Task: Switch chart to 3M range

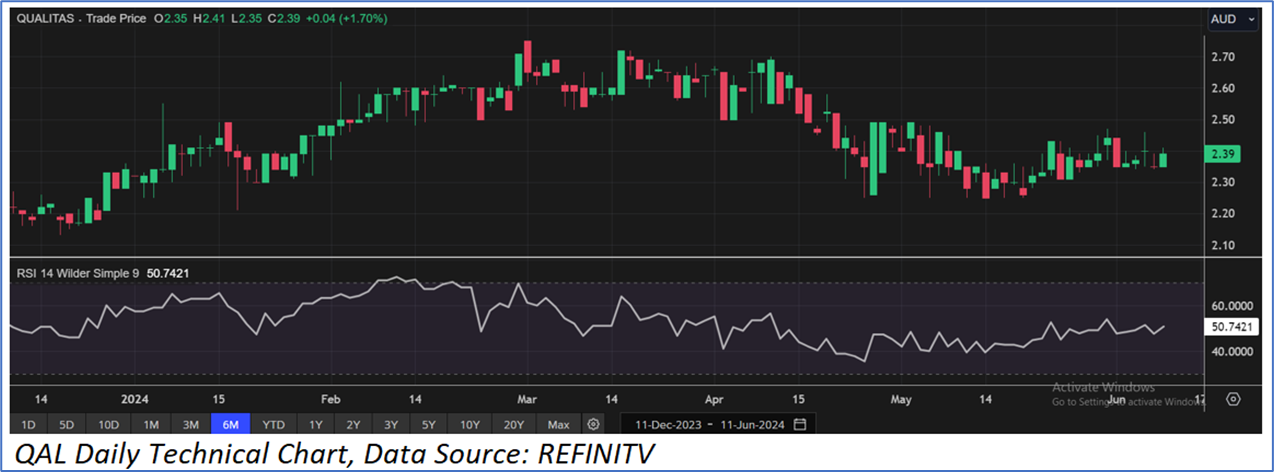Action: pyautogui.click(x=189, y=424)
